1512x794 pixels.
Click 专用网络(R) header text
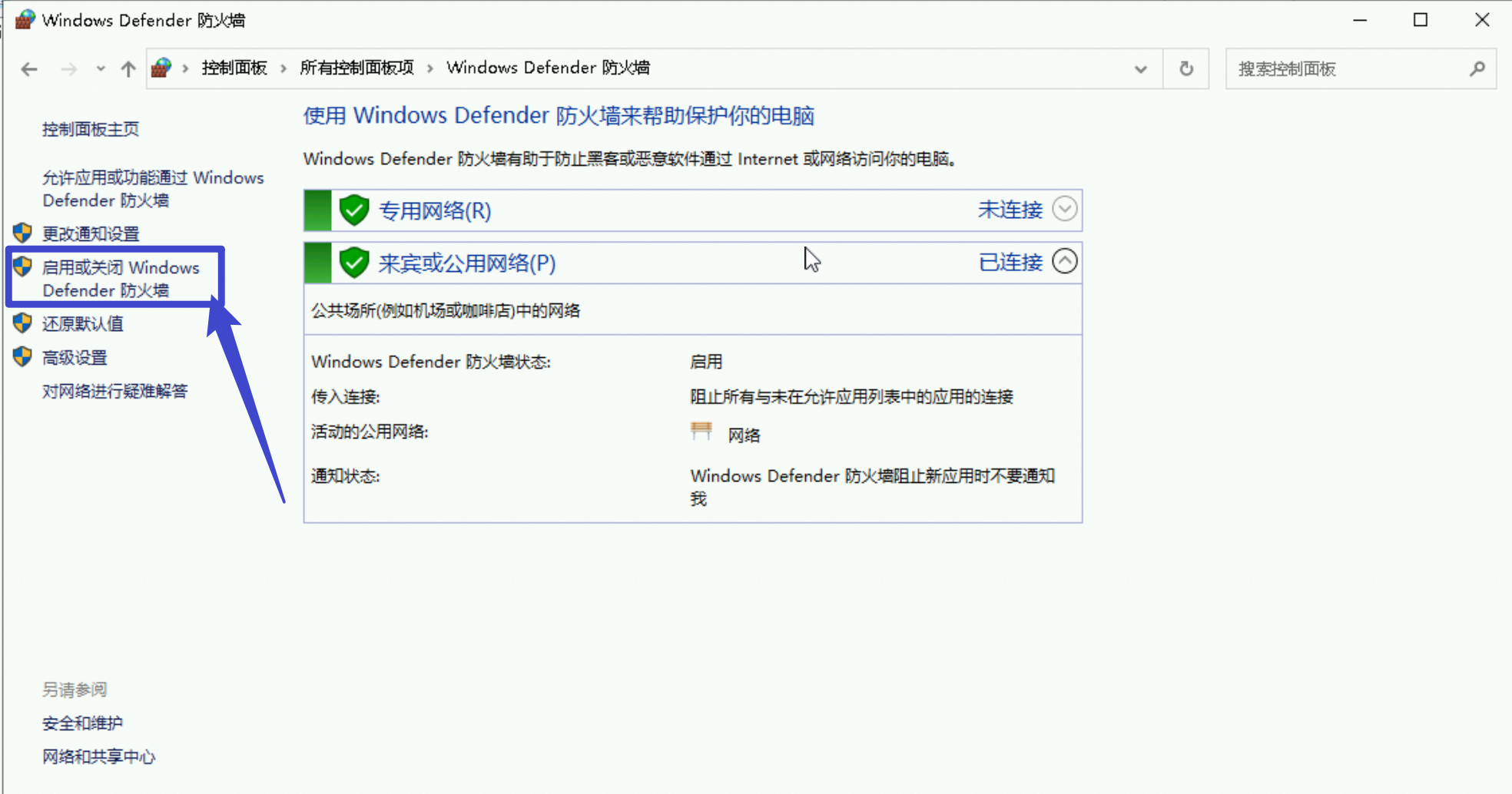pyautogui.click(x=435, y=210)
